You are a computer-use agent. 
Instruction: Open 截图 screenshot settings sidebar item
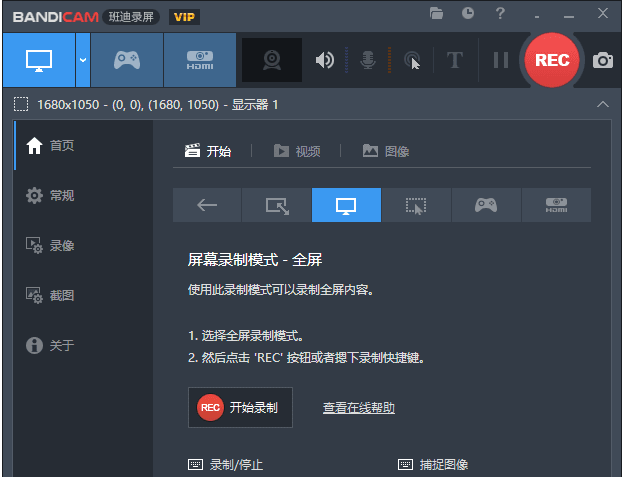coord(84,295)
